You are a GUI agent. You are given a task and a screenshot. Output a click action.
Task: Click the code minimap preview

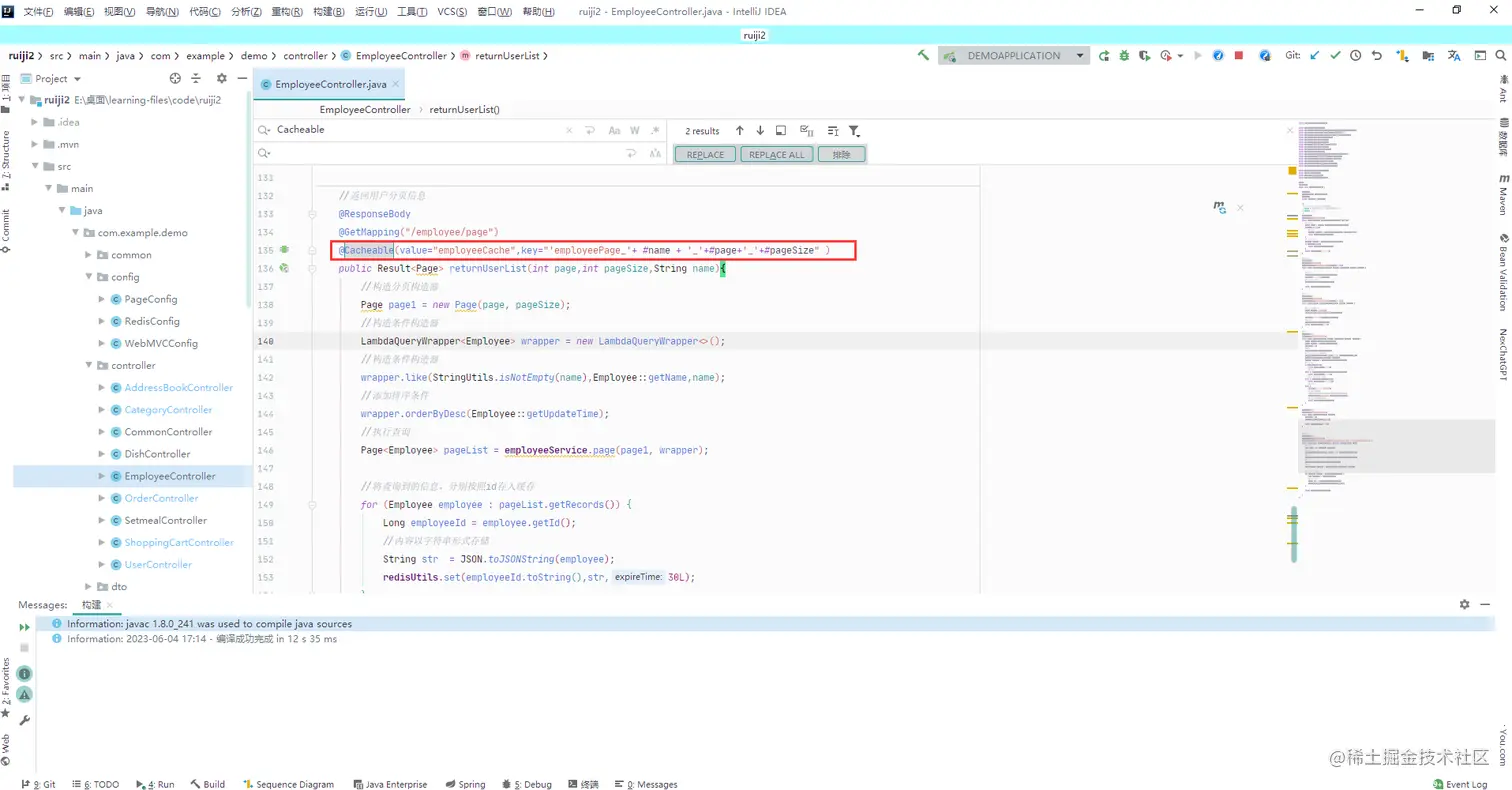(1395, 310)
